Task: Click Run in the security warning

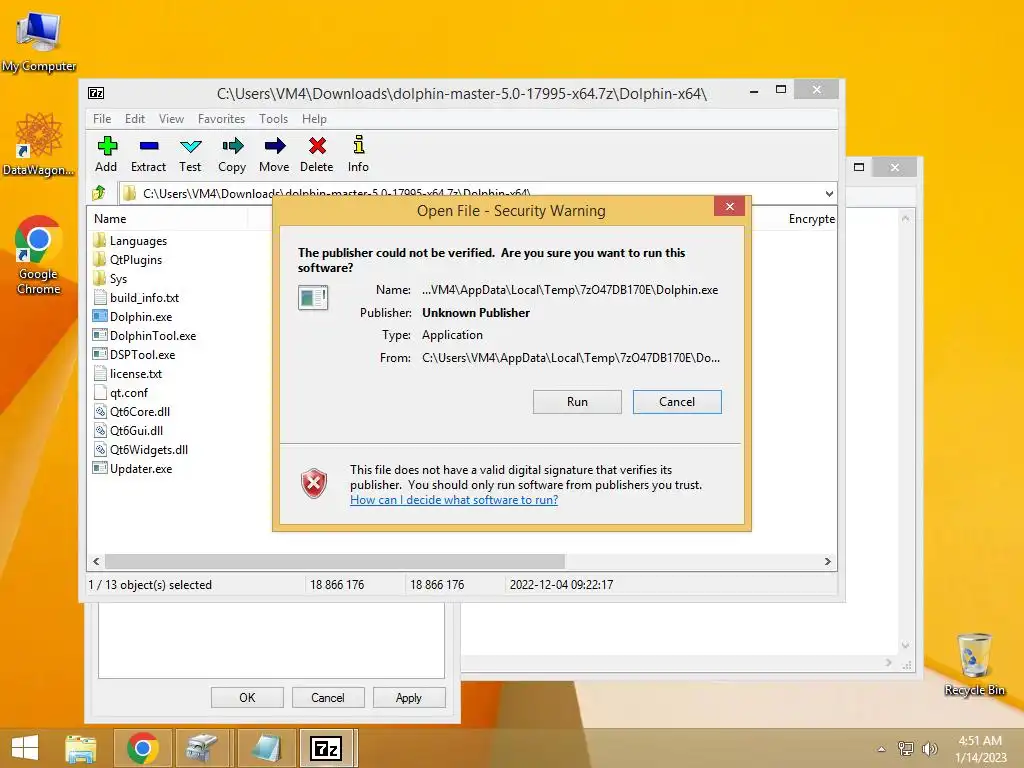Action: 577,402
